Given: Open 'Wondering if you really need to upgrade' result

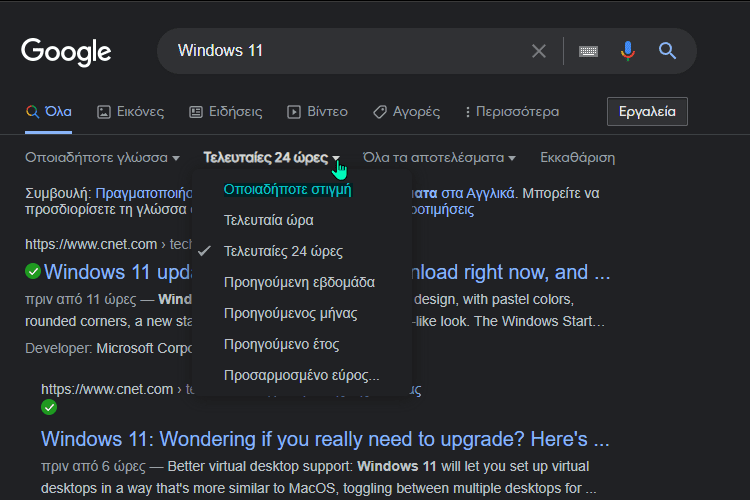Looking at the screenshot, I should pyautogui.click(x=325, y=439).
